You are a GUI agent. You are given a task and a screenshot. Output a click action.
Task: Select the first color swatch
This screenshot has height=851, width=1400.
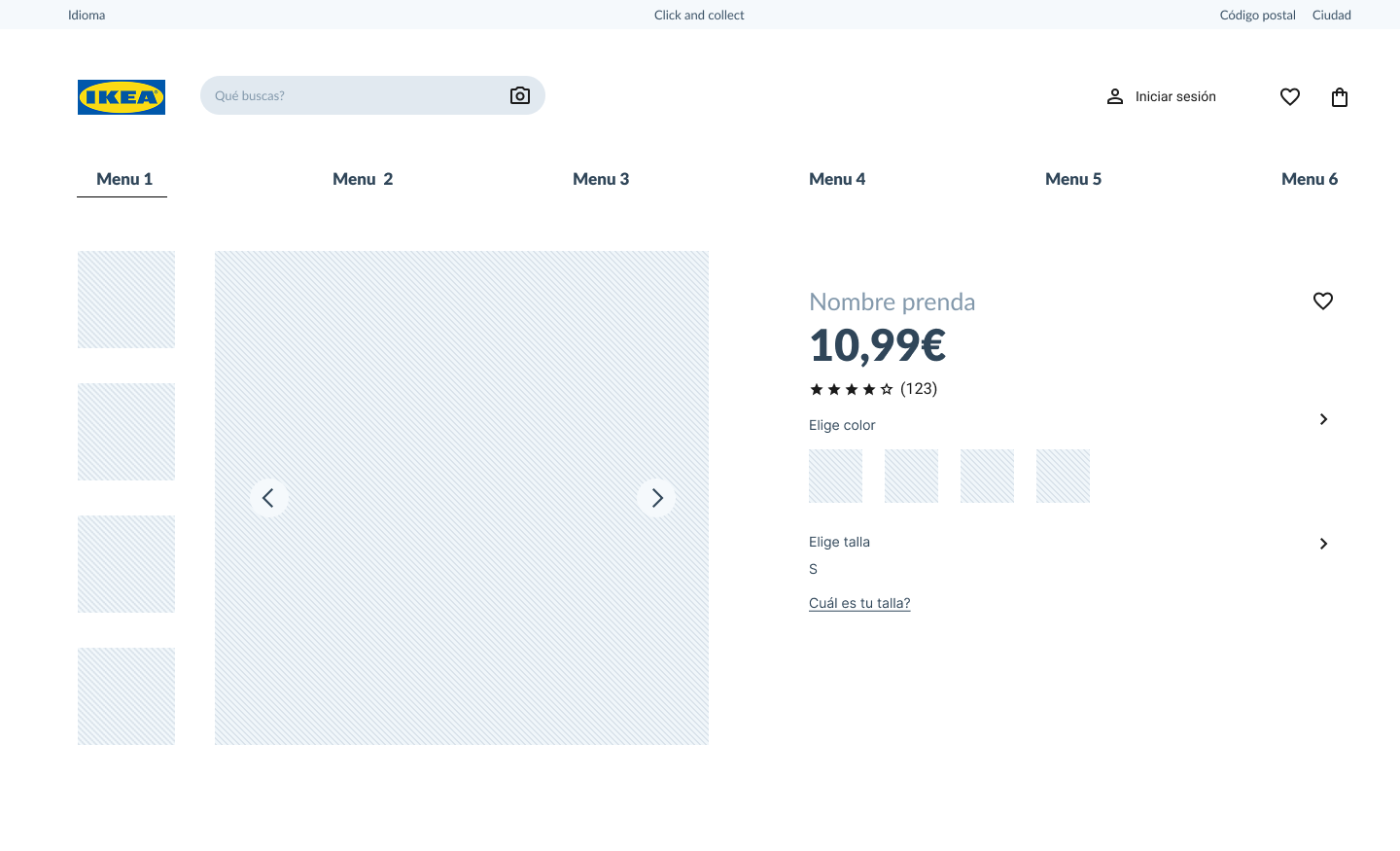tap(835, 476)
